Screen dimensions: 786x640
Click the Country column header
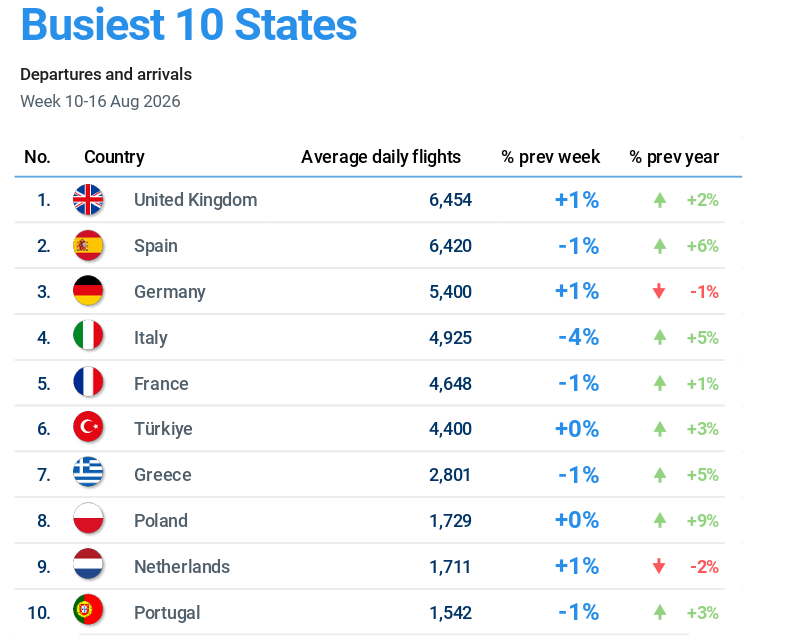(114, 157)
